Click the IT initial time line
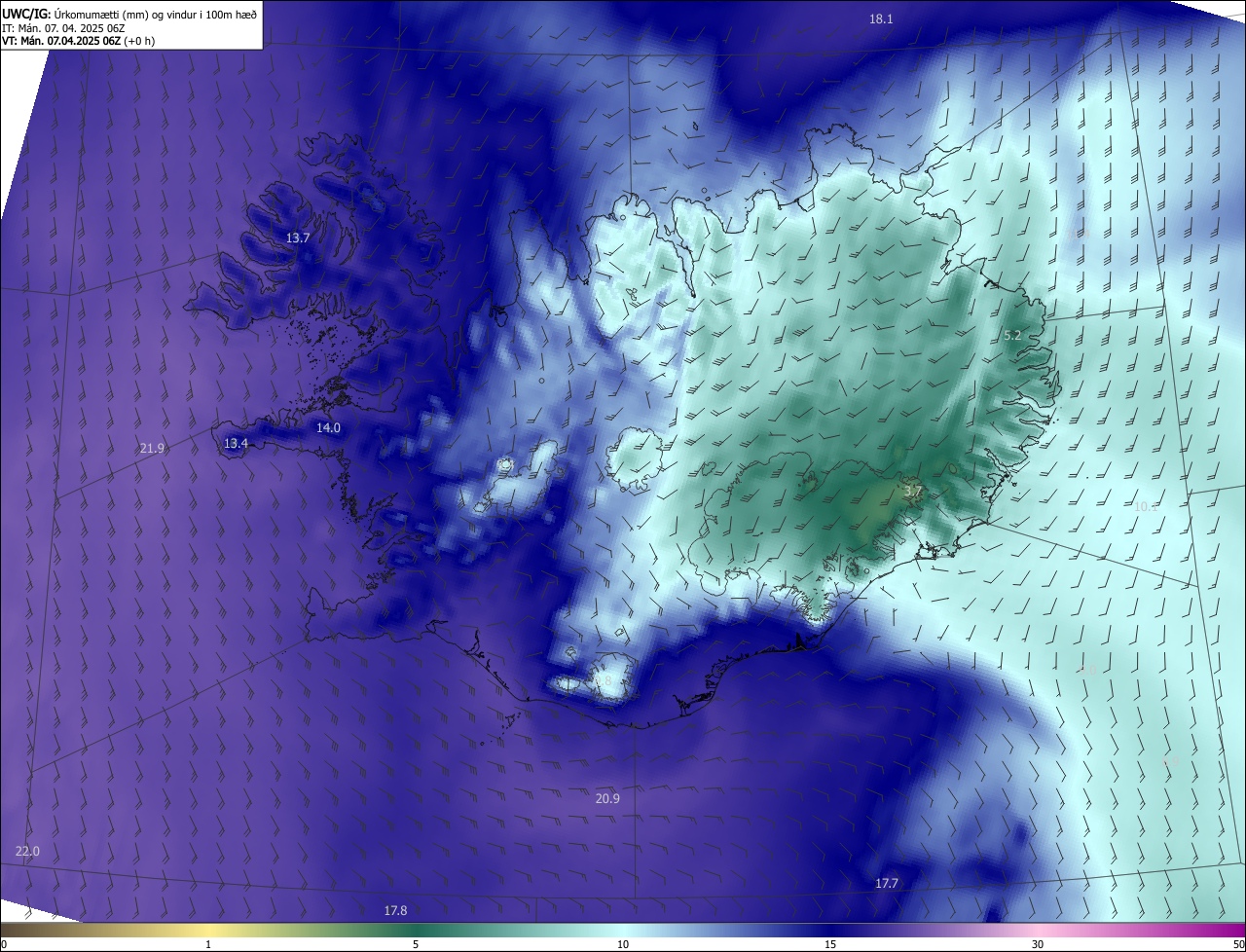This screenshot has height=952, width=1246. [63, 27]
